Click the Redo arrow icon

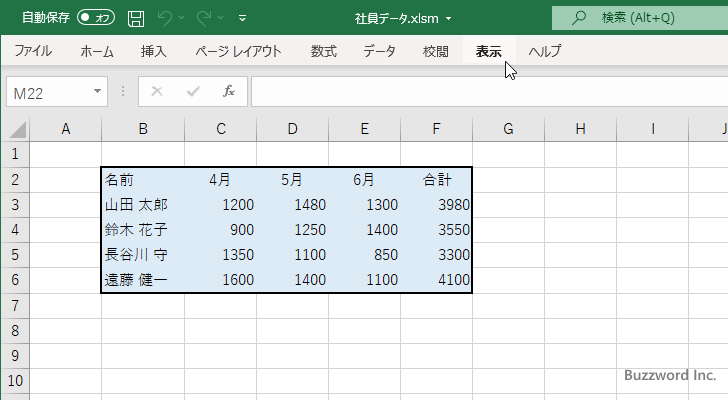point(205,18)
